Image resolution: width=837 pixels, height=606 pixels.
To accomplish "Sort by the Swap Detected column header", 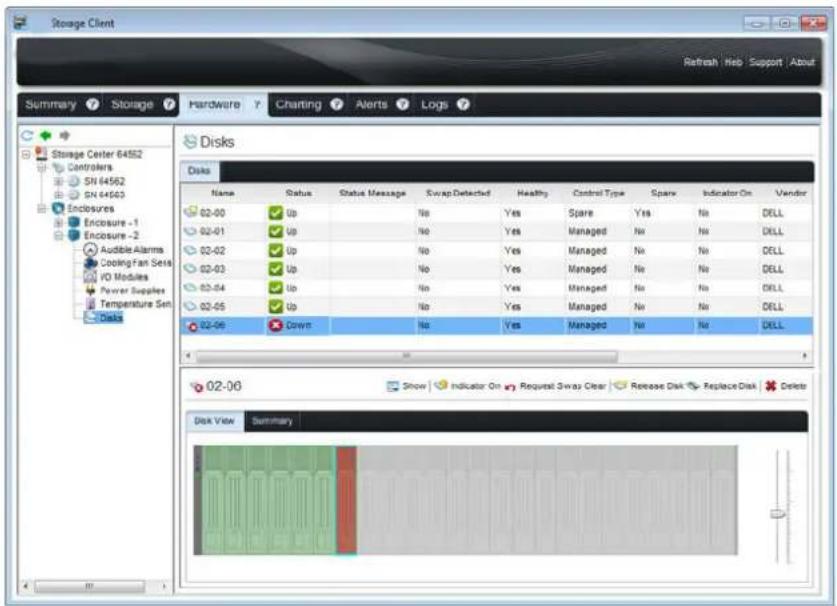I will click(x=458, y=193).
